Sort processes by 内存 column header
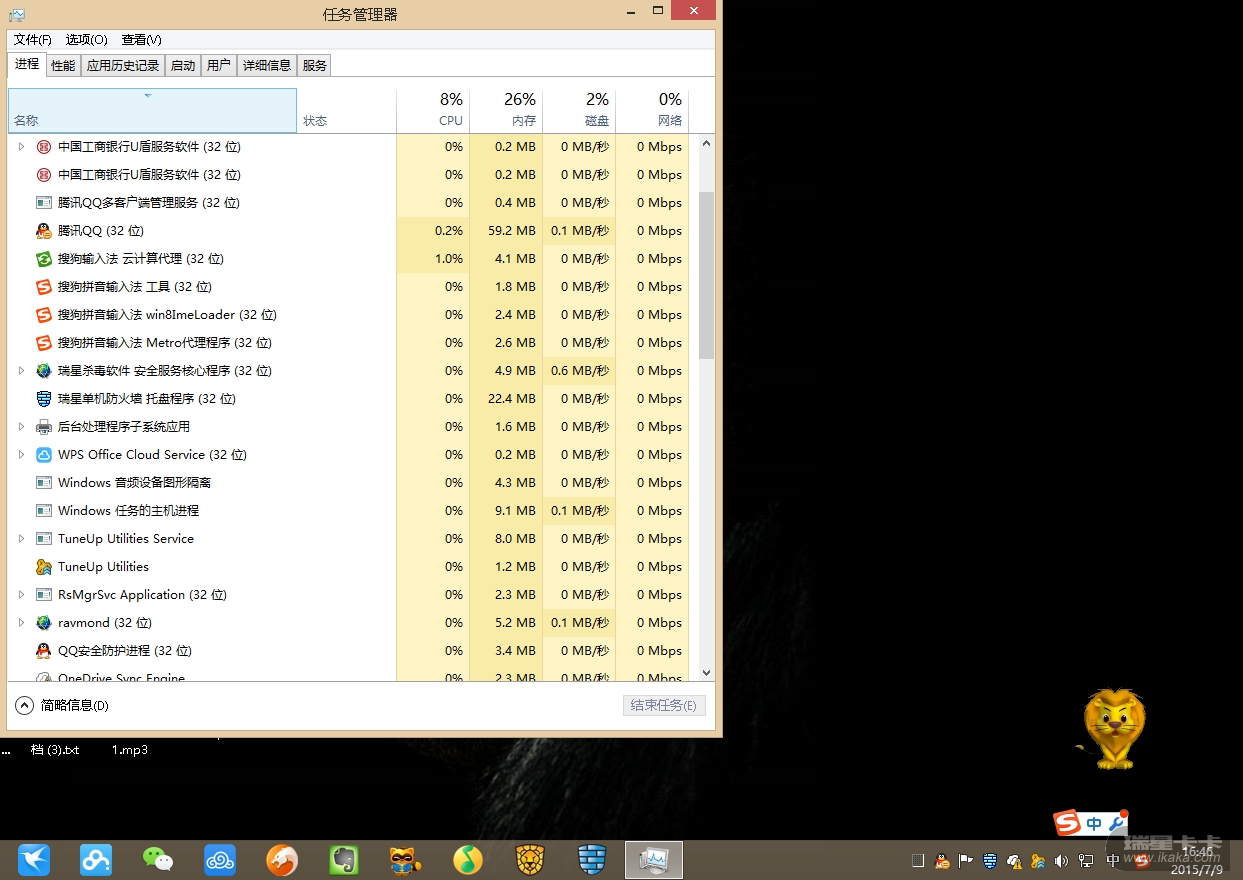 pos(506,110)
